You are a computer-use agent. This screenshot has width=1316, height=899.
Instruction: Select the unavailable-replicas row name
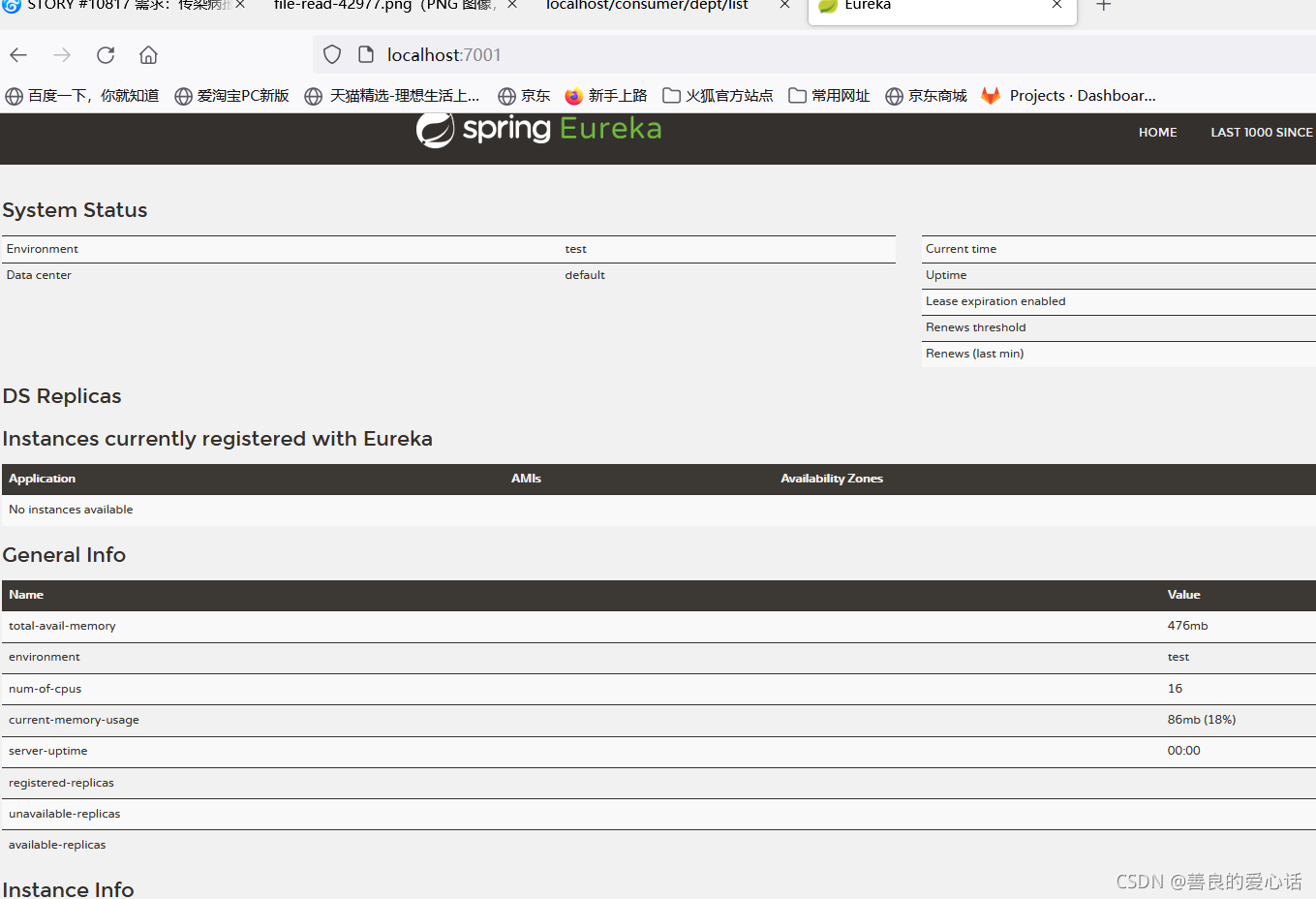click(64, 814)
